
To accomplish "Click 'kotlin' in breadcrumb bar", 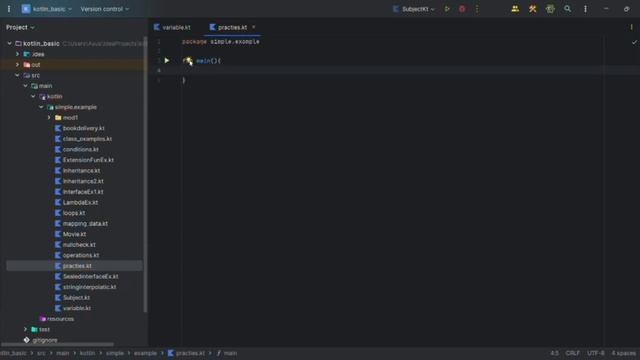I will tap(87, 353).
